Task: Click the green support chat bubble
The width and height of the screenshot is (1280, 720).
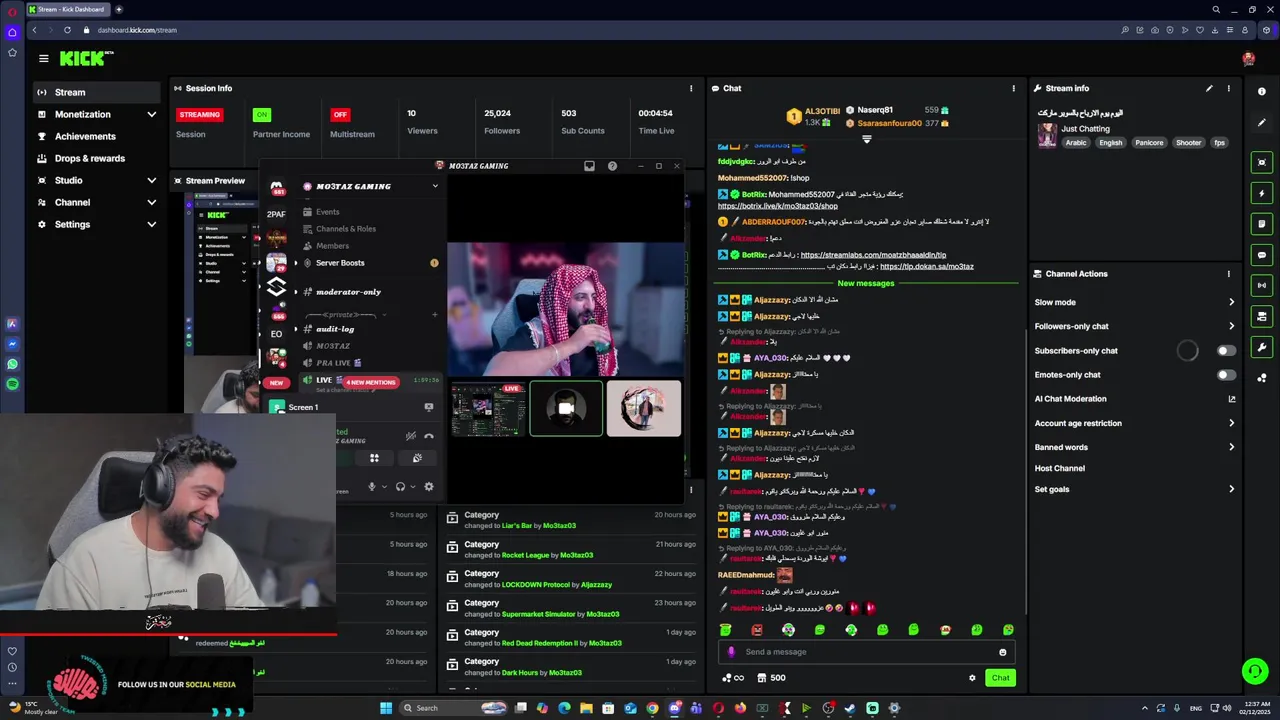Action: click(x=1254, y=671)
